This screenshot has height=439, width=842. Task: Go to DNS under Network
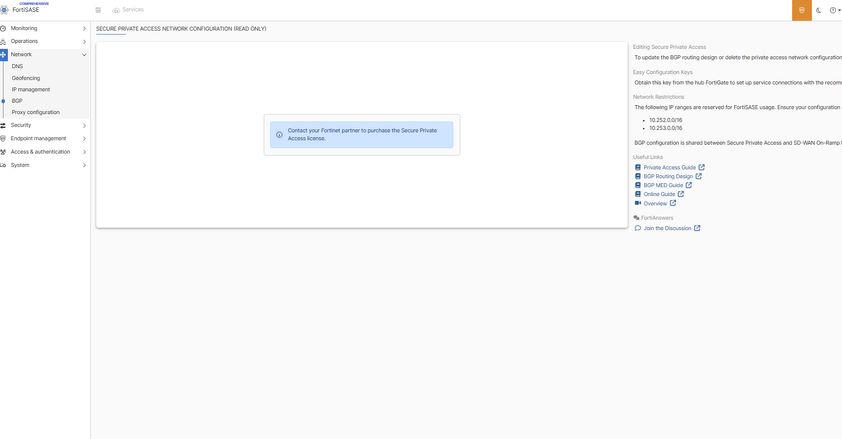tap(17, 67)
